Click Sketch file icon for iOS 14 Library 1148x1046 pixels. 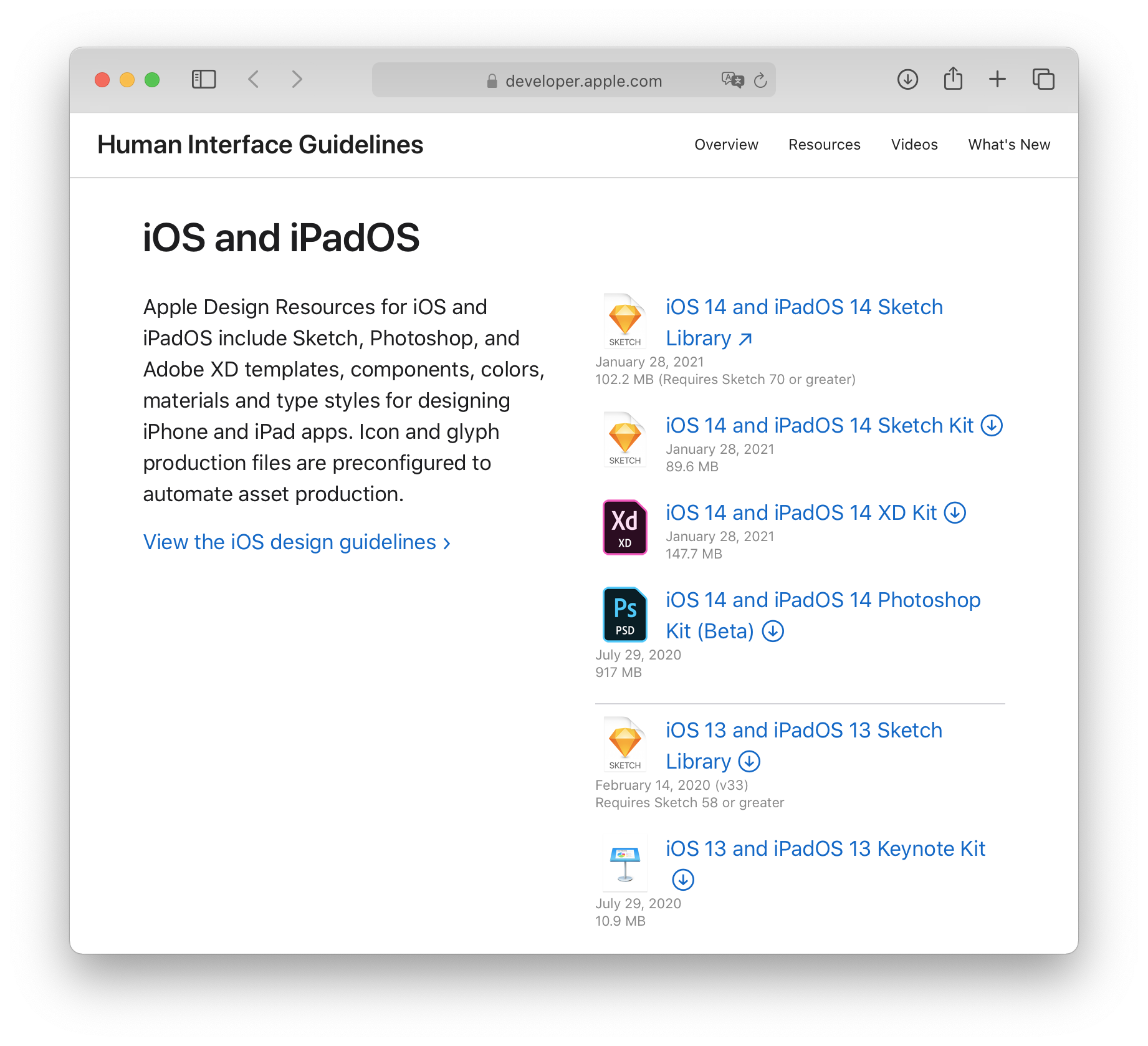tap(624, 320)
